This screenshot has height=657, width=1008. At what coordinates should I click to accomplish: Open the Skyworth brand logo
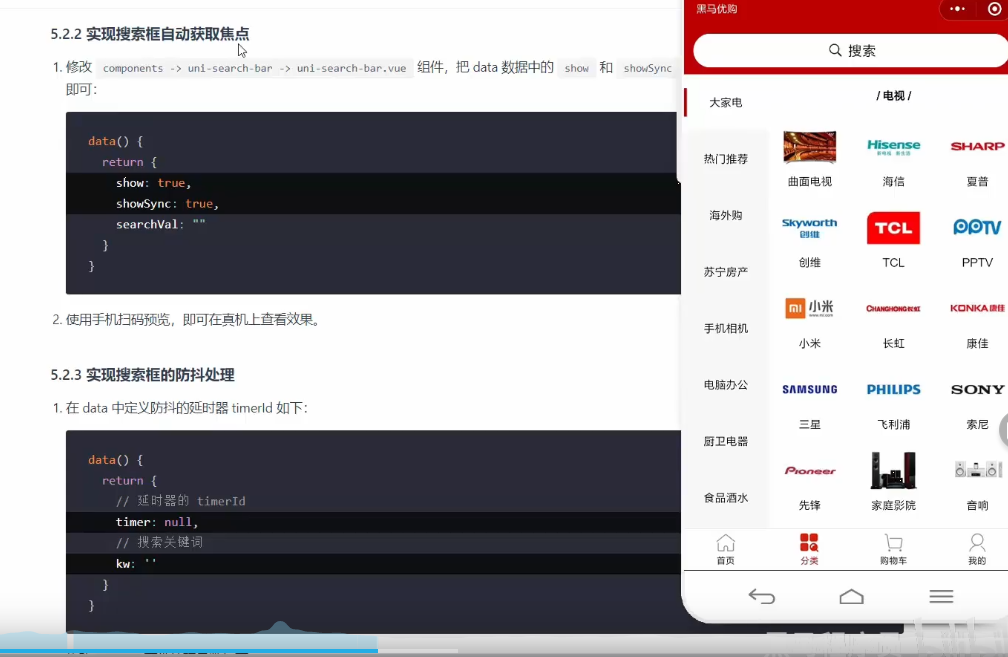pos(809,228)
